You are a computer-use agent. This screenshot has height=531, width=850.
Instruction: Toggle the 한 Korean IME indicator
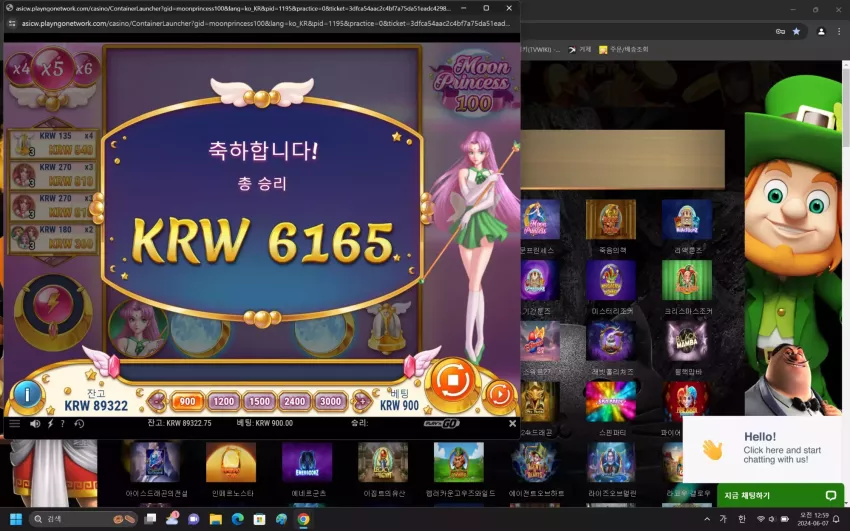pos(742,519)
